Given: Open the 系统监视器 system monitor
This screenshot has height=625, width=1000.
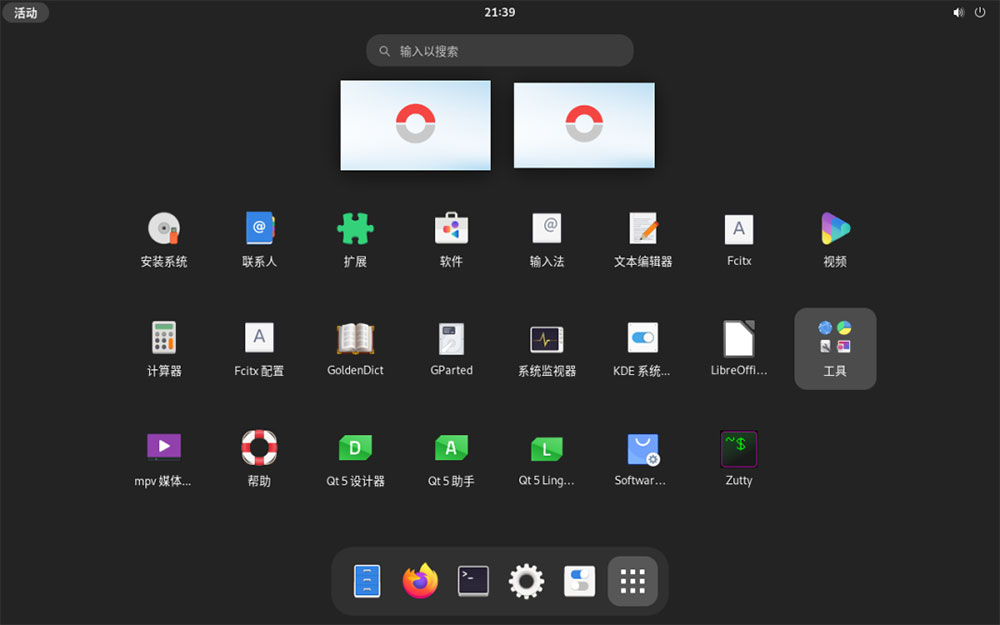Looking at the screenshot, I should [x=547, y=348].
